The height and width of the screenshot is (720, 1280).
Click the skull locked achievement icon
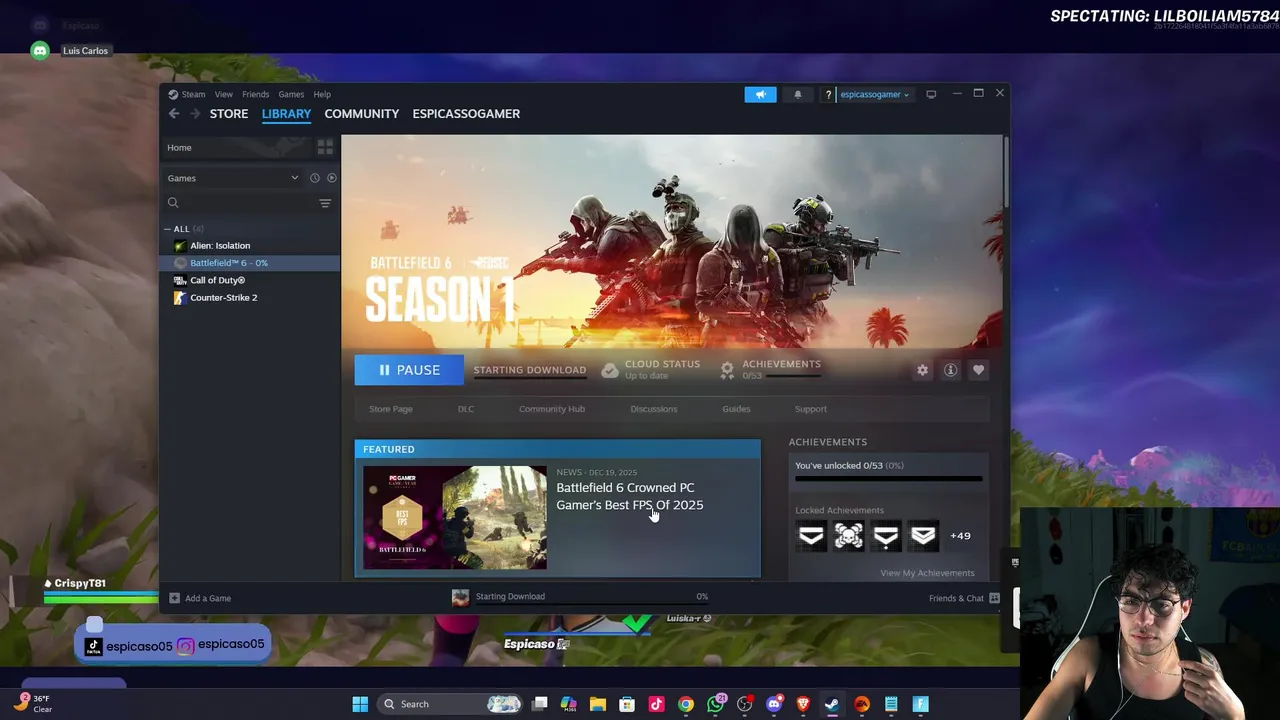[x=849, y=536]
